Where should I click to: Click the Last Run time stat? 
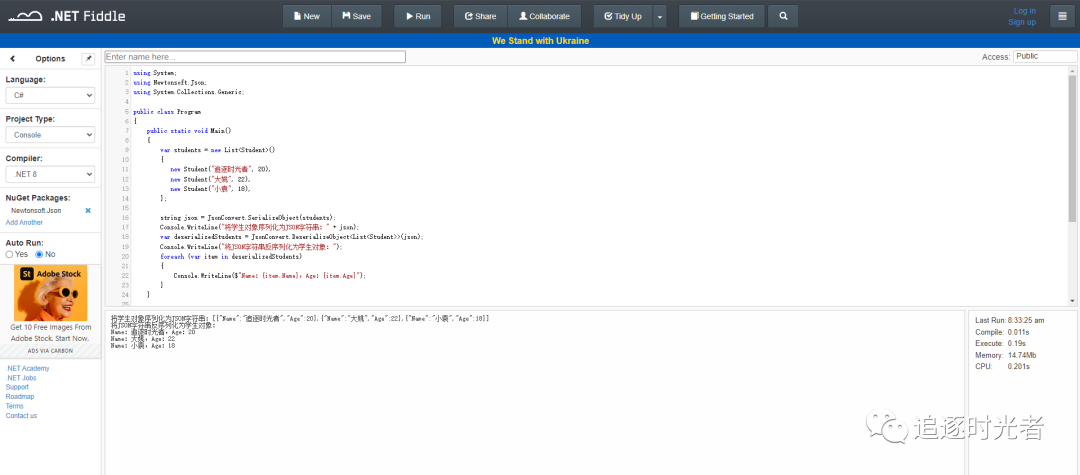(1010, 320)
